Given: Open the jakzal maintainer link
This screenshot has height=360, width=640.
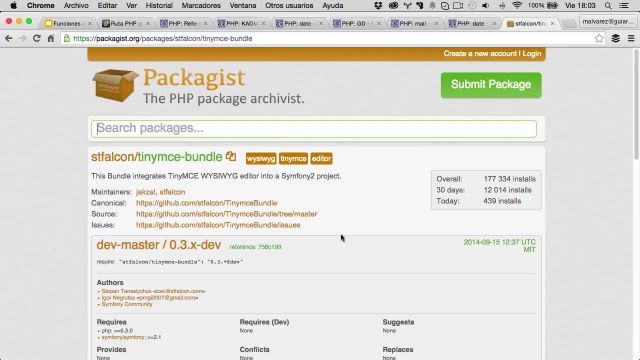Looking at the screenshot, I should coord(146,192).
